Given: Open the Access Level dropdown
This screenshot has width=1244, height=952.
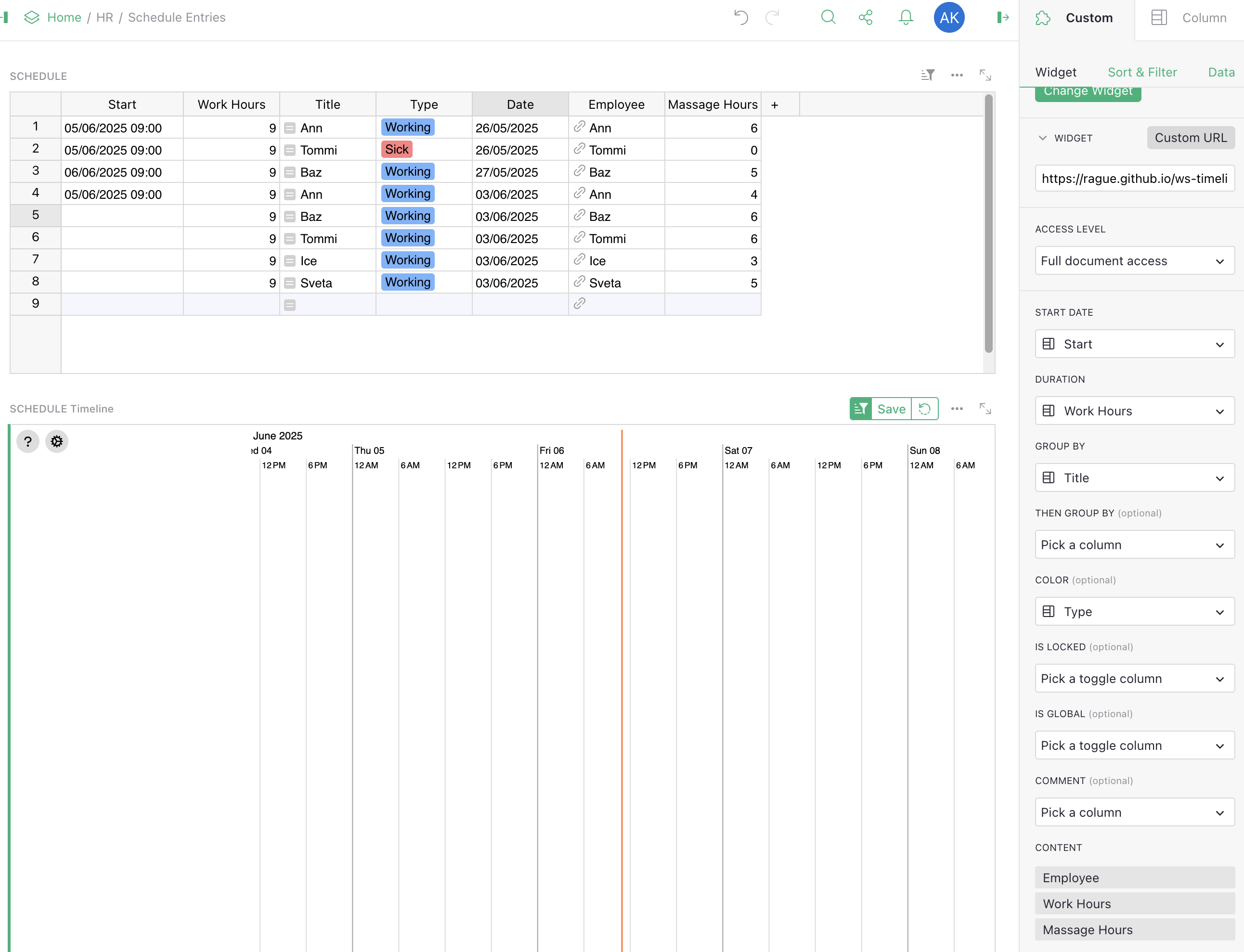Looking at the screenshot, I should pos(1135,261).
